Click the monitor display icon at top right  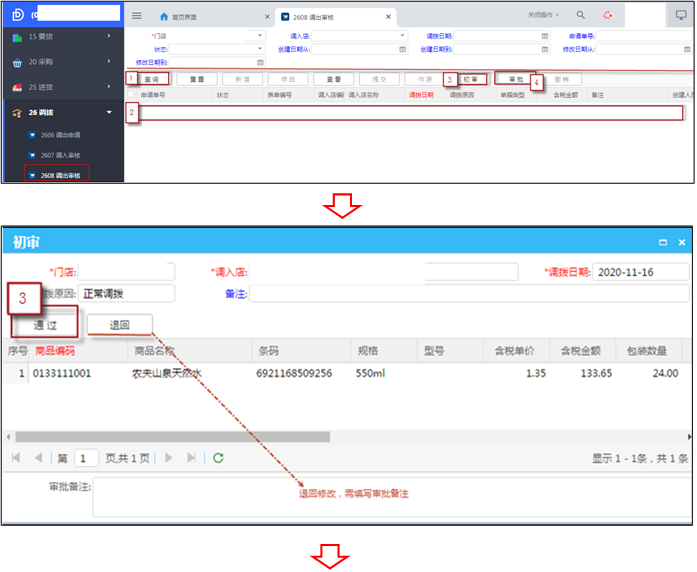(x=681, y=15)
